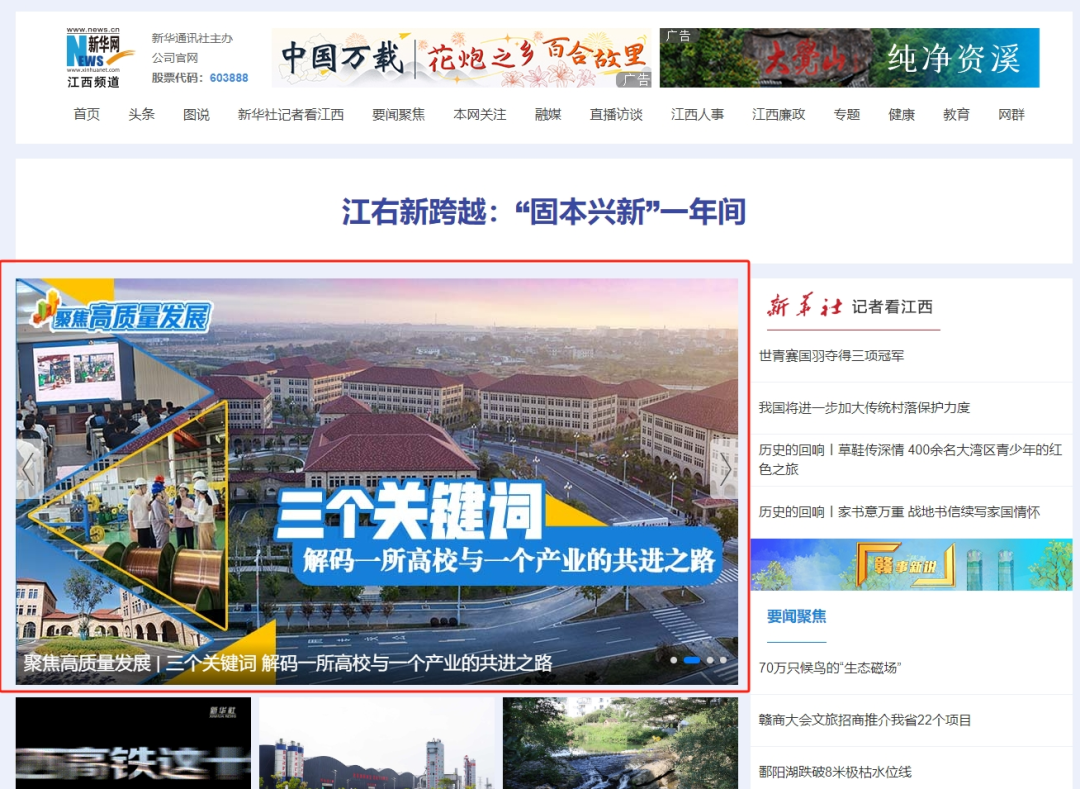The image size is (1080, 789).
Task: Click the 赣事新说 banner image
Action: [x=911, y=565]
